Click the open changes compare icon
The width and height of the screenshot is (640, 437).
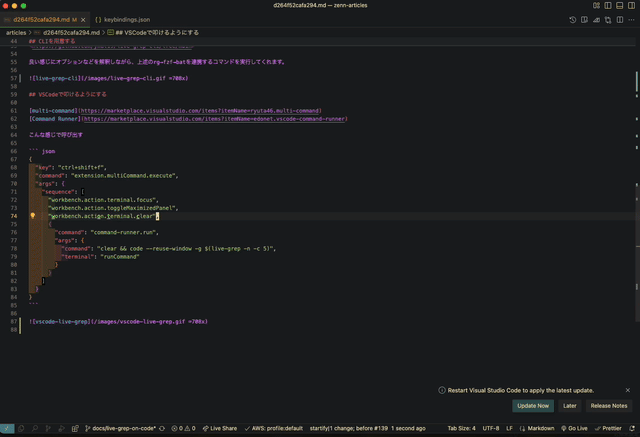tap(608, 20)
